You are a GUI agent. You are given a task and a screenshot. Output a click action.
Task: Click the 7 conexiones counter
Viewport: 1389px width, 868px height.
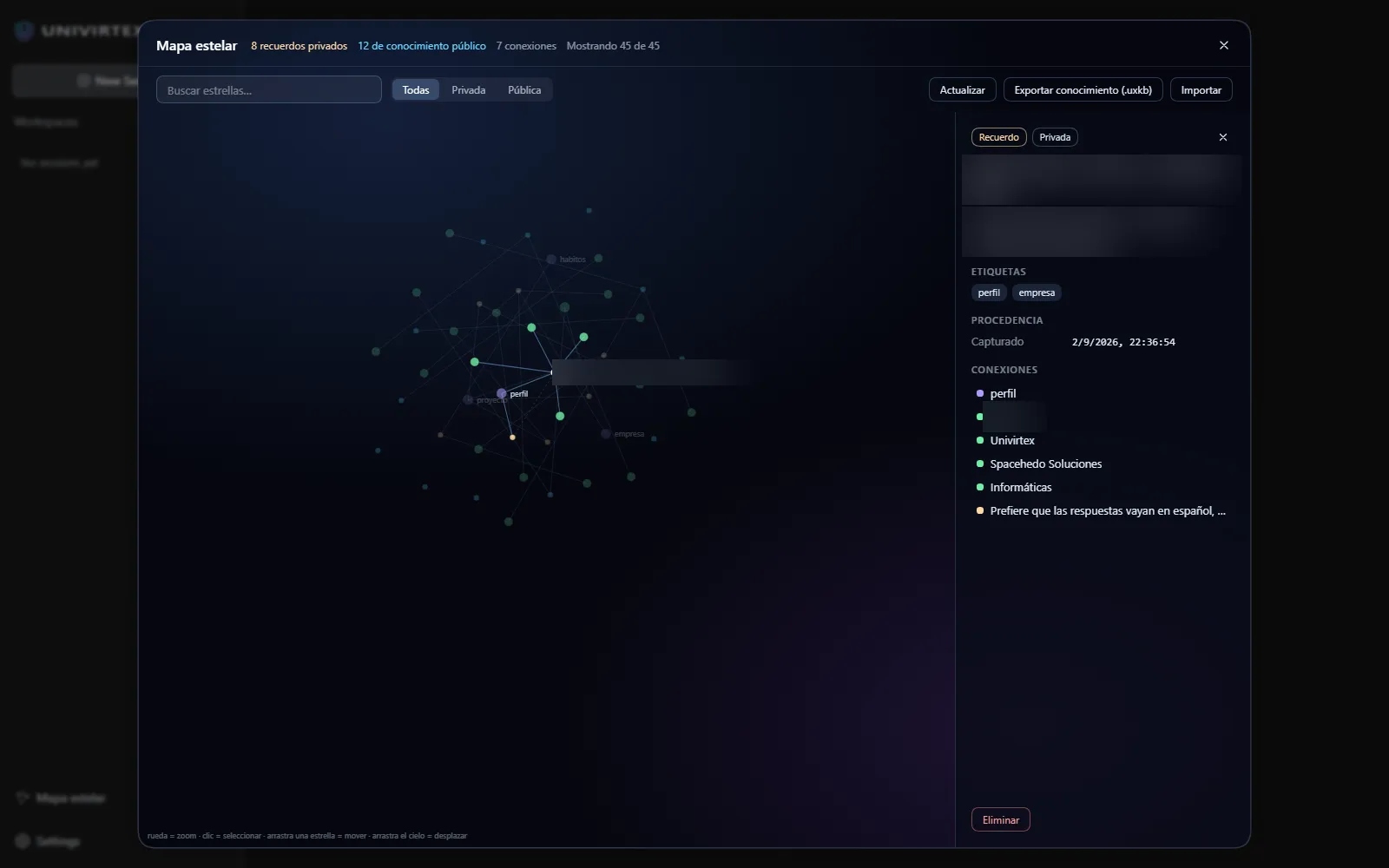point(526,46)
